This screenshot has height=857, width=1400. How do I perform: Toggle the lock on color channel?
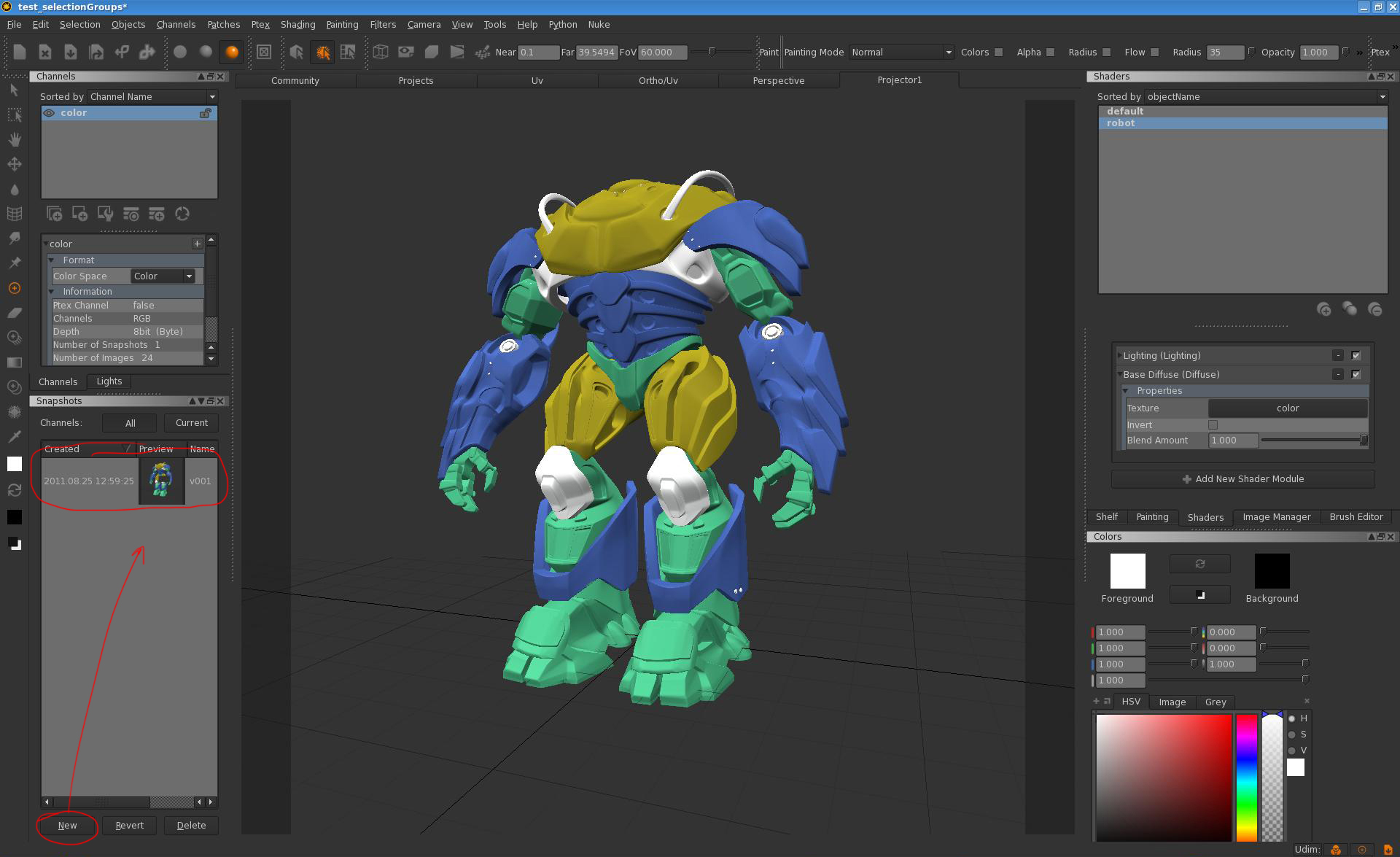(206, 113)
